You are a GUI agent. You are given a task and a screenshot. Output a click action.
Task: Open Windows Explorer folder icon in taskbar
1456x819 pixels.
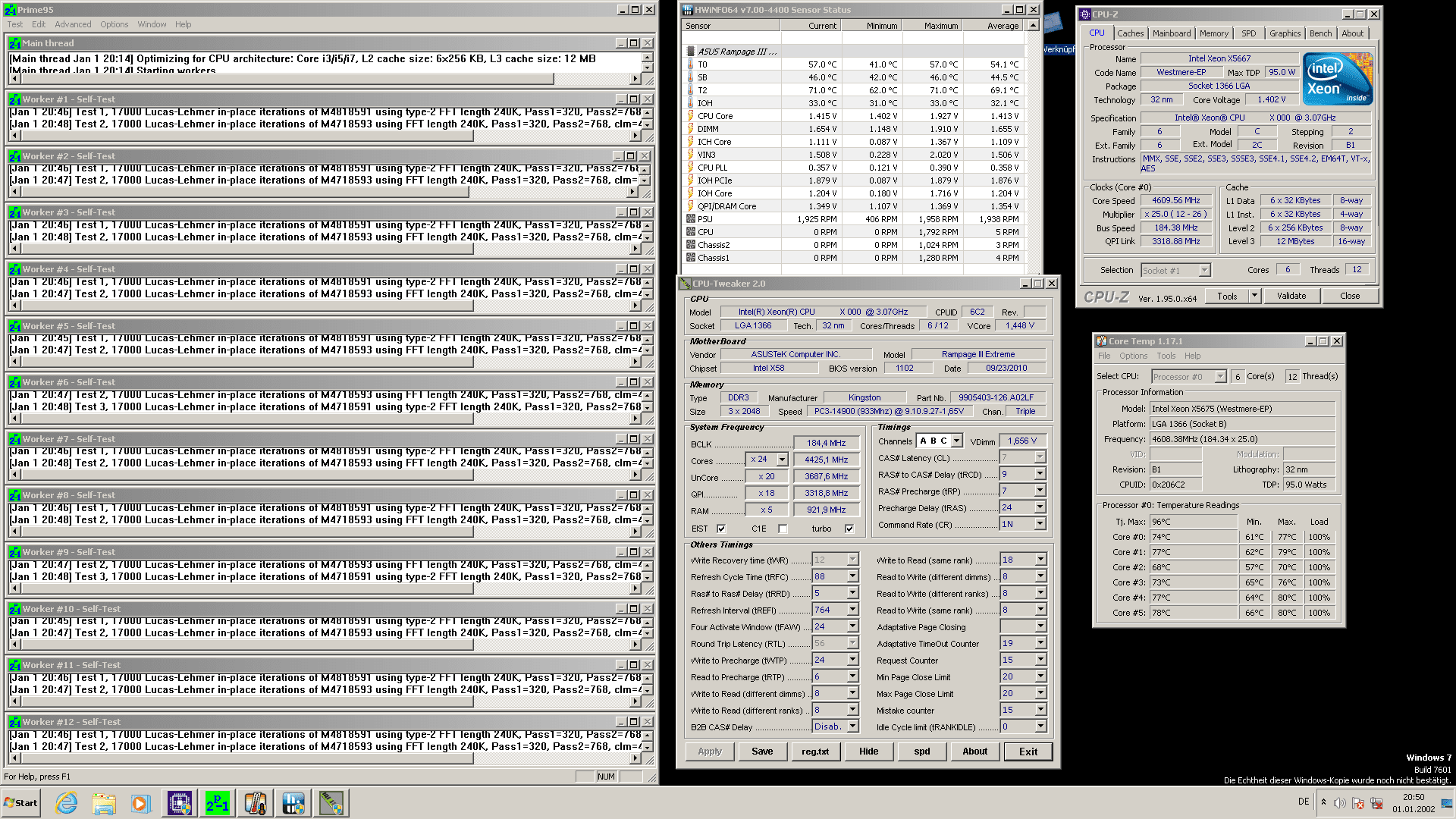point(104,803)
